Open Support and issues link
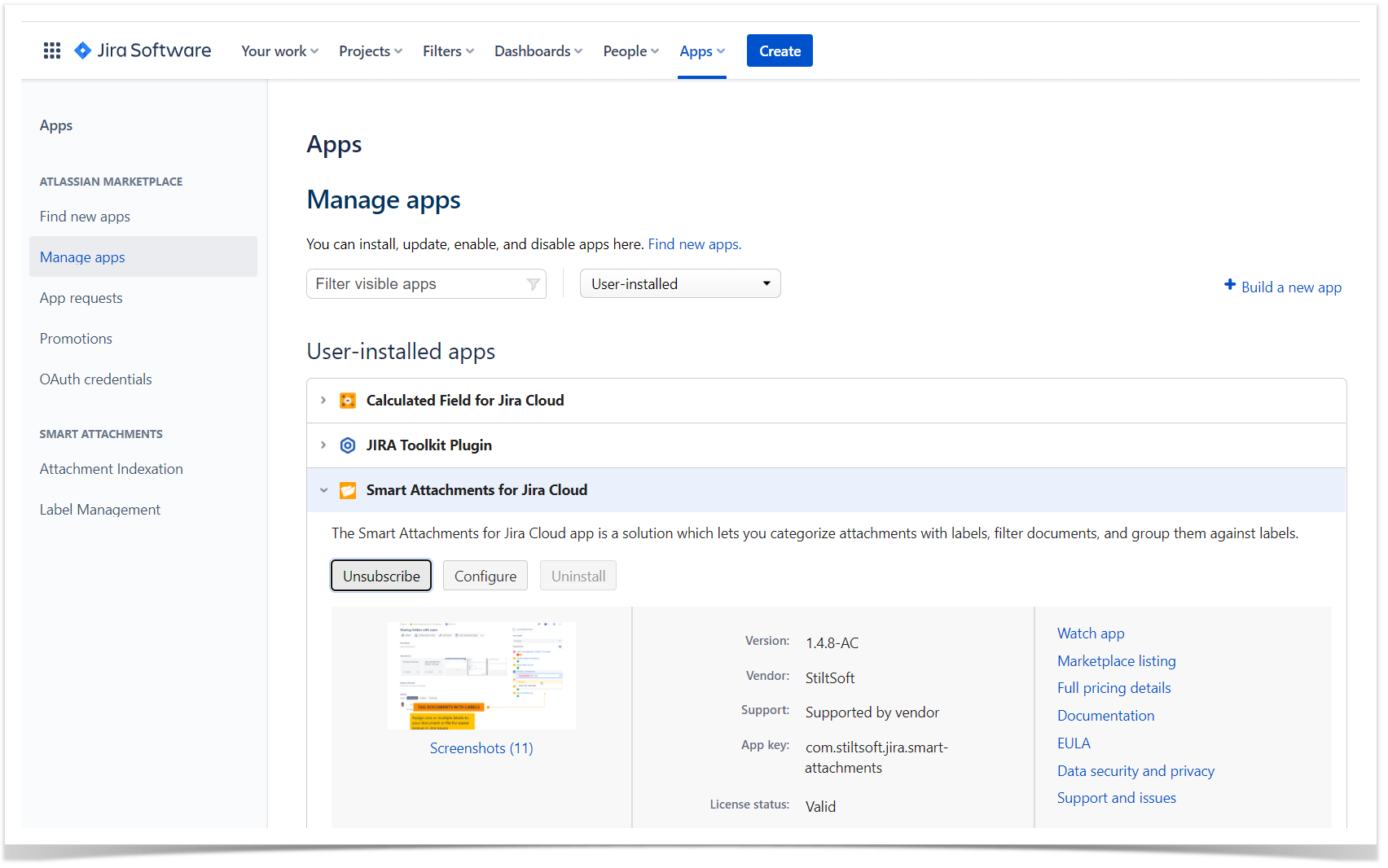 (1116, 798)
